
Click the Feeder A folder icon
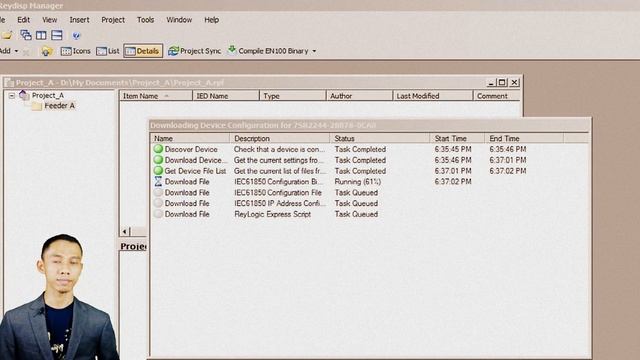[x=36, y=106]
